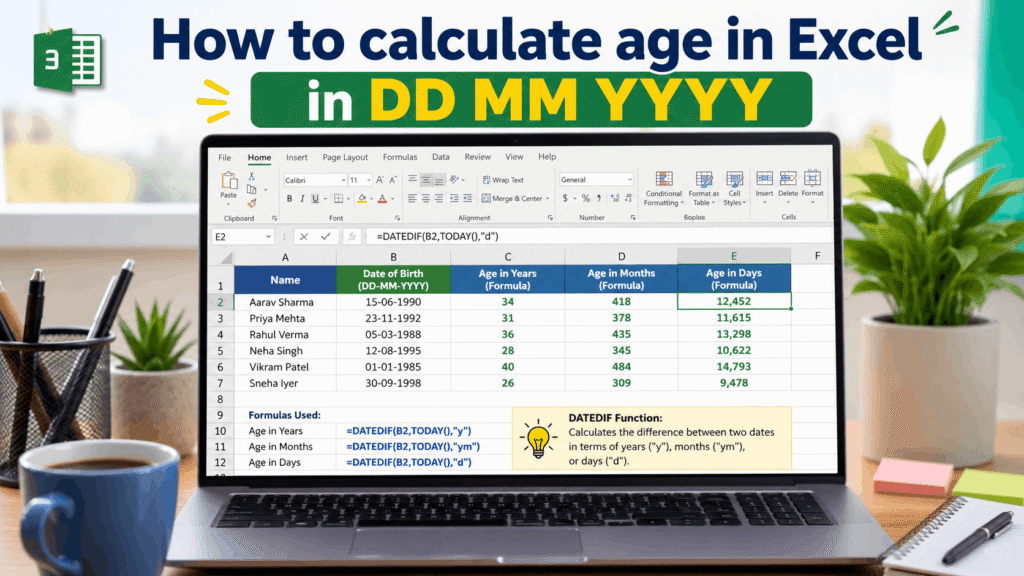
Task: Click the Paste clipboard icon
Action: point(229,180)
